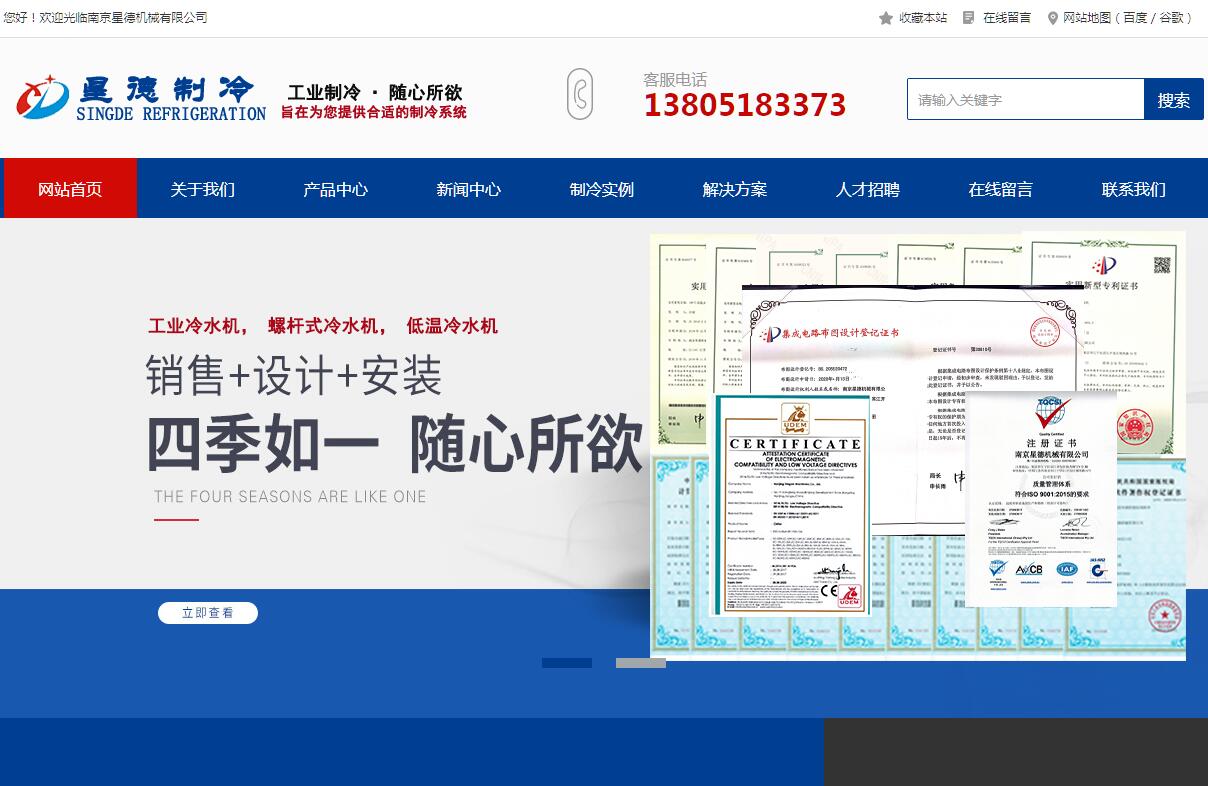Click the ISO 9001 注册证书 image
Screen dimensions: 1208x786
[x=1041, y=499]
